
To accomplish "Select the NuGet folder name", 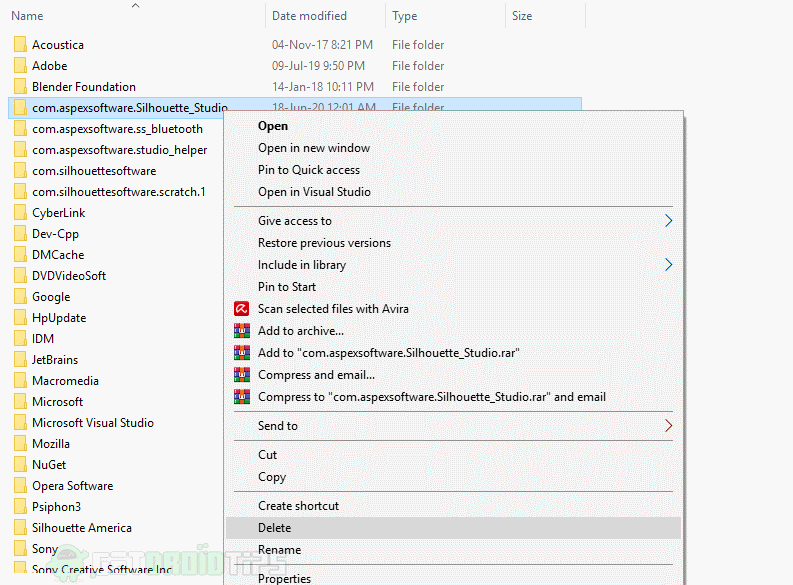I will point(49,464).
